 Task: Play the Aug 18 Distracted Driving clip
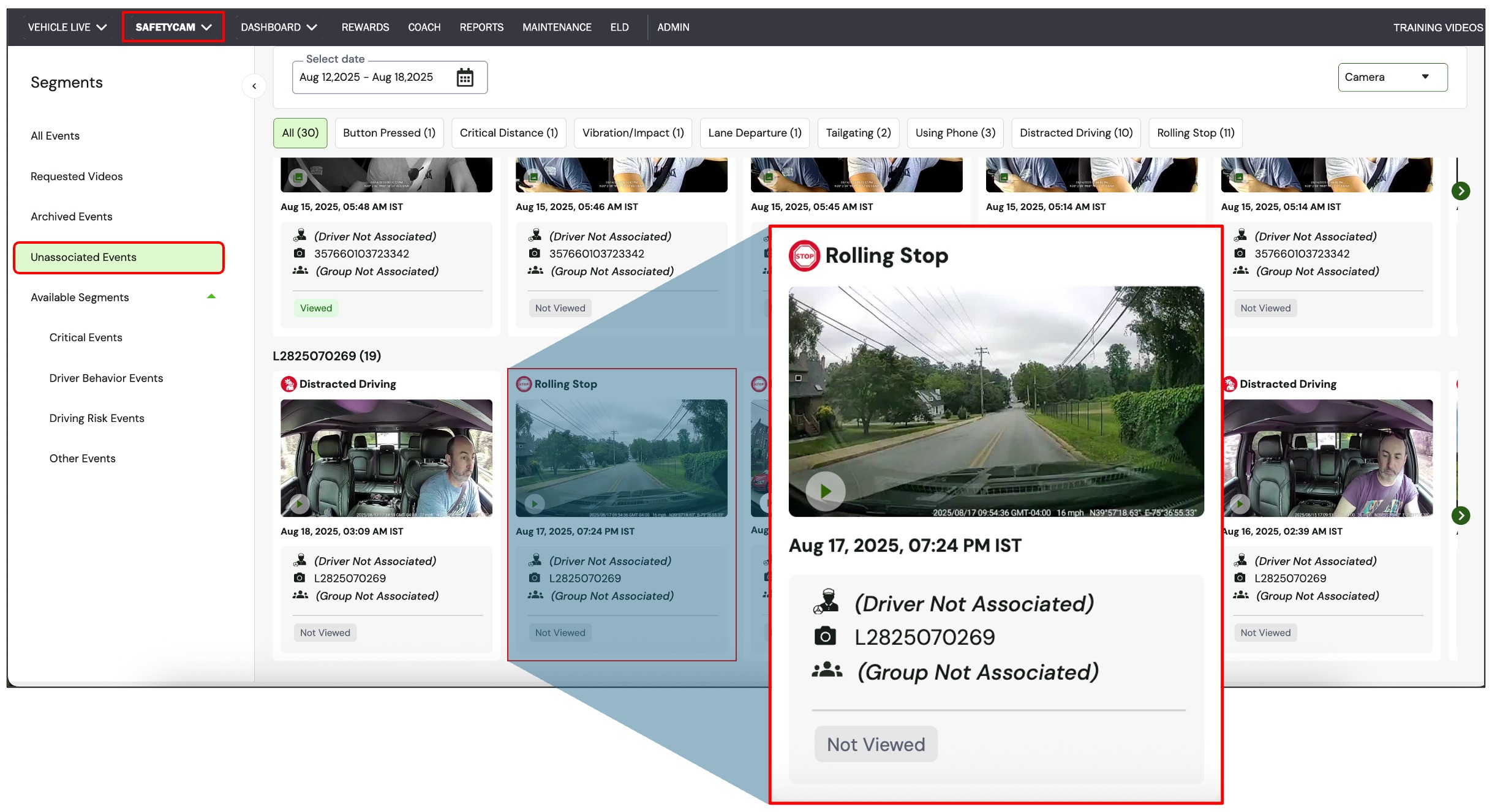300,504
